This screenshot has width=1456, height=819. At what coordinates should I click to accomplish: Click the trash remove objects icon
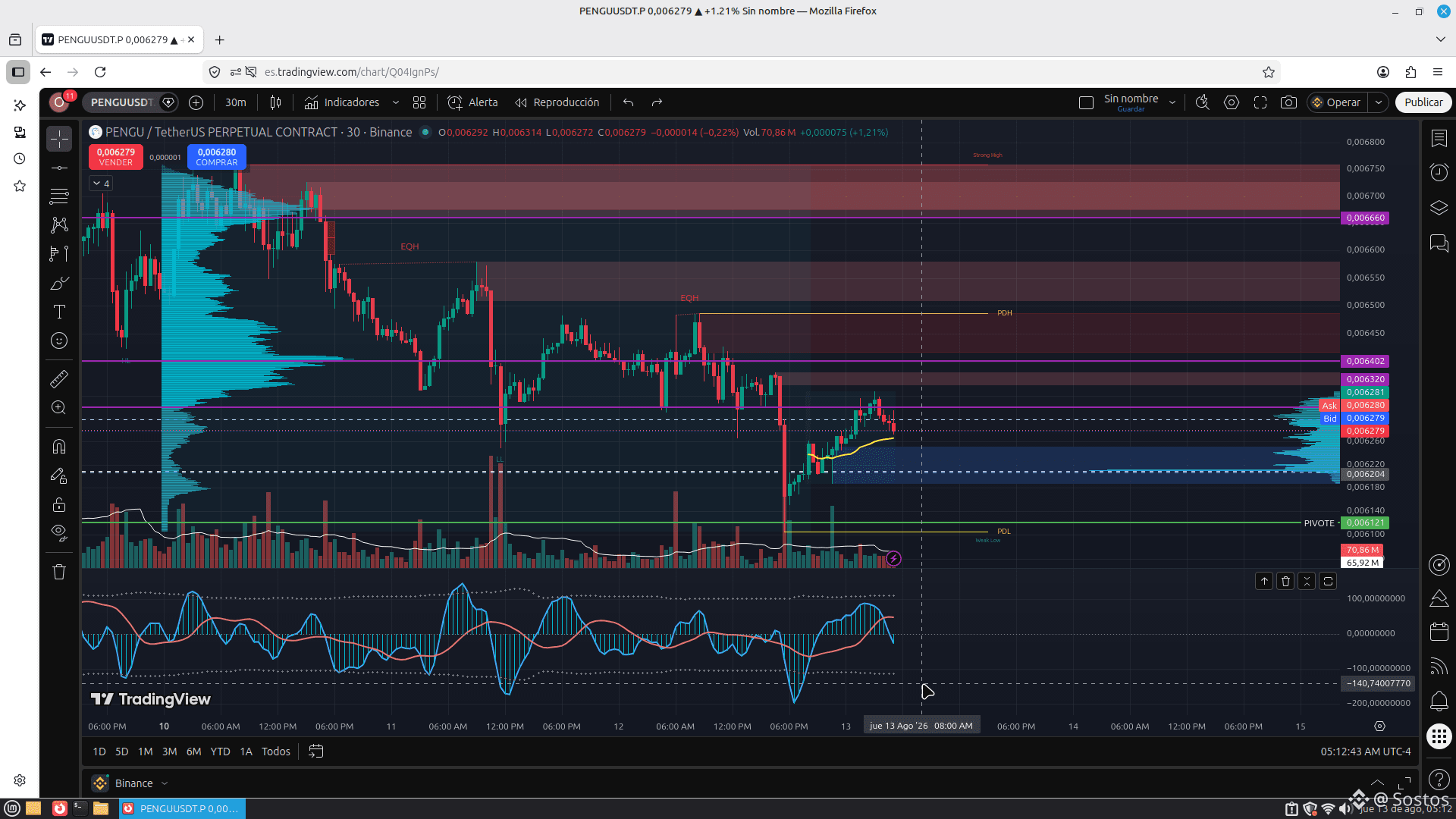[59, 572]
